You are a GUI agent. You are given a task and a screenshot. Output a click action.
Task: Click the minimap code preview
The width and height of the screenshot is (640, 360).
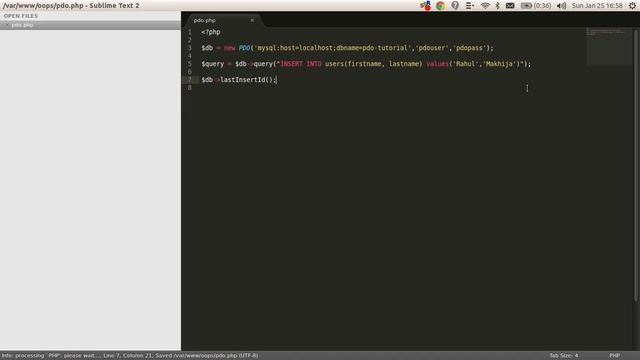click(x=609, y=47)
